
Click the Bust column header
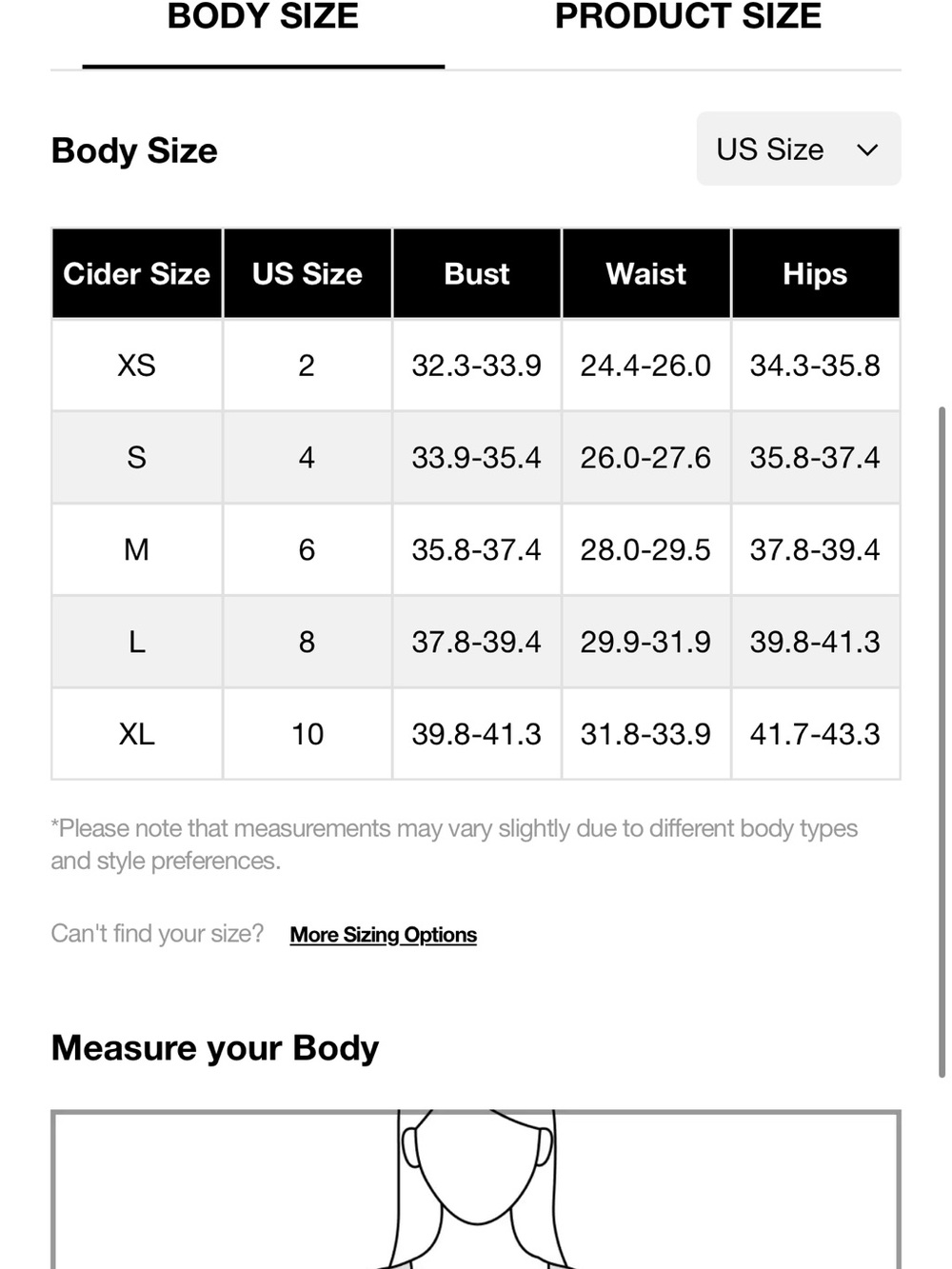(477, 273)
